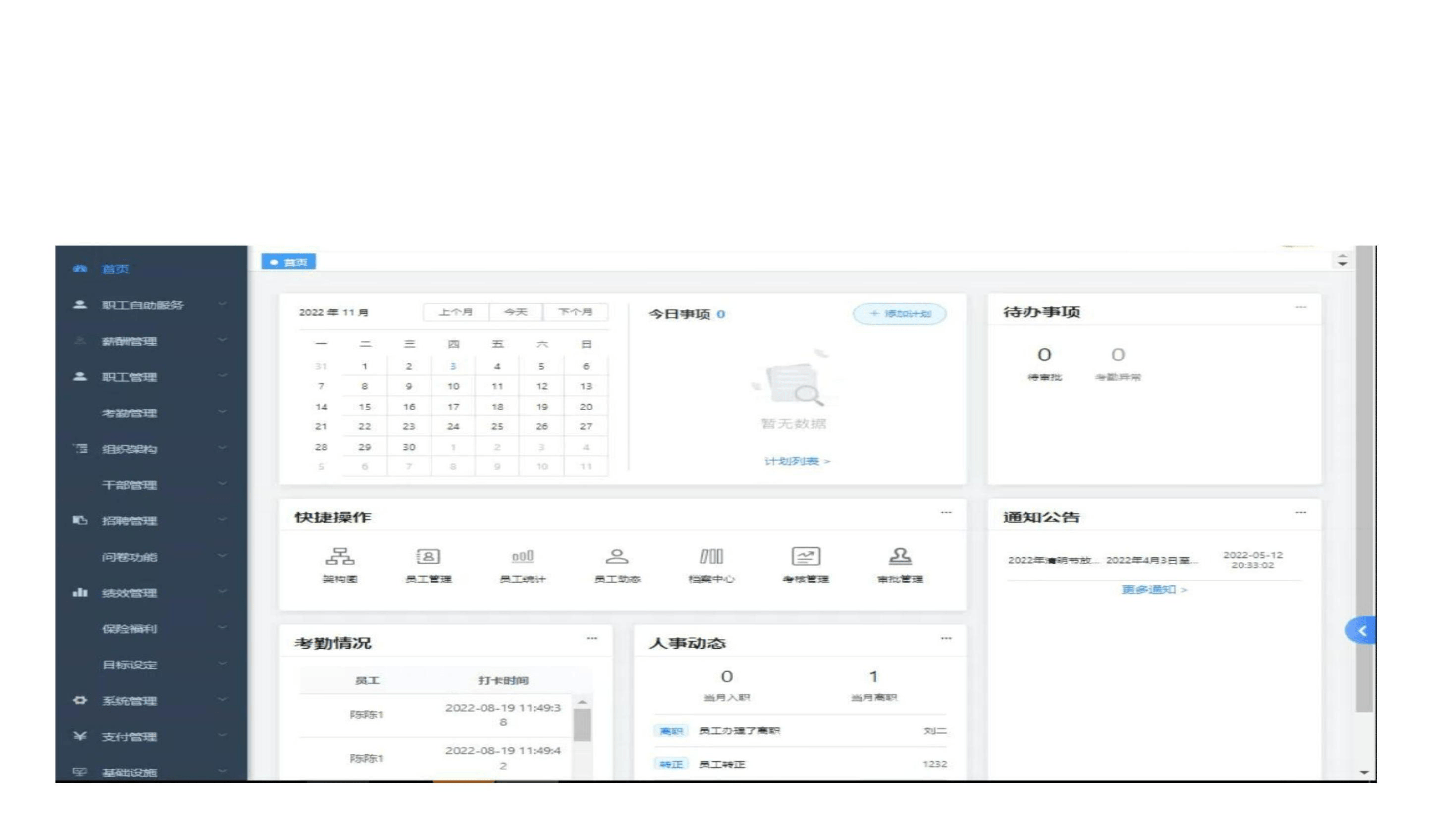Open the 计划列表 link
The image size is (1456, 820).
coord(797,461)
